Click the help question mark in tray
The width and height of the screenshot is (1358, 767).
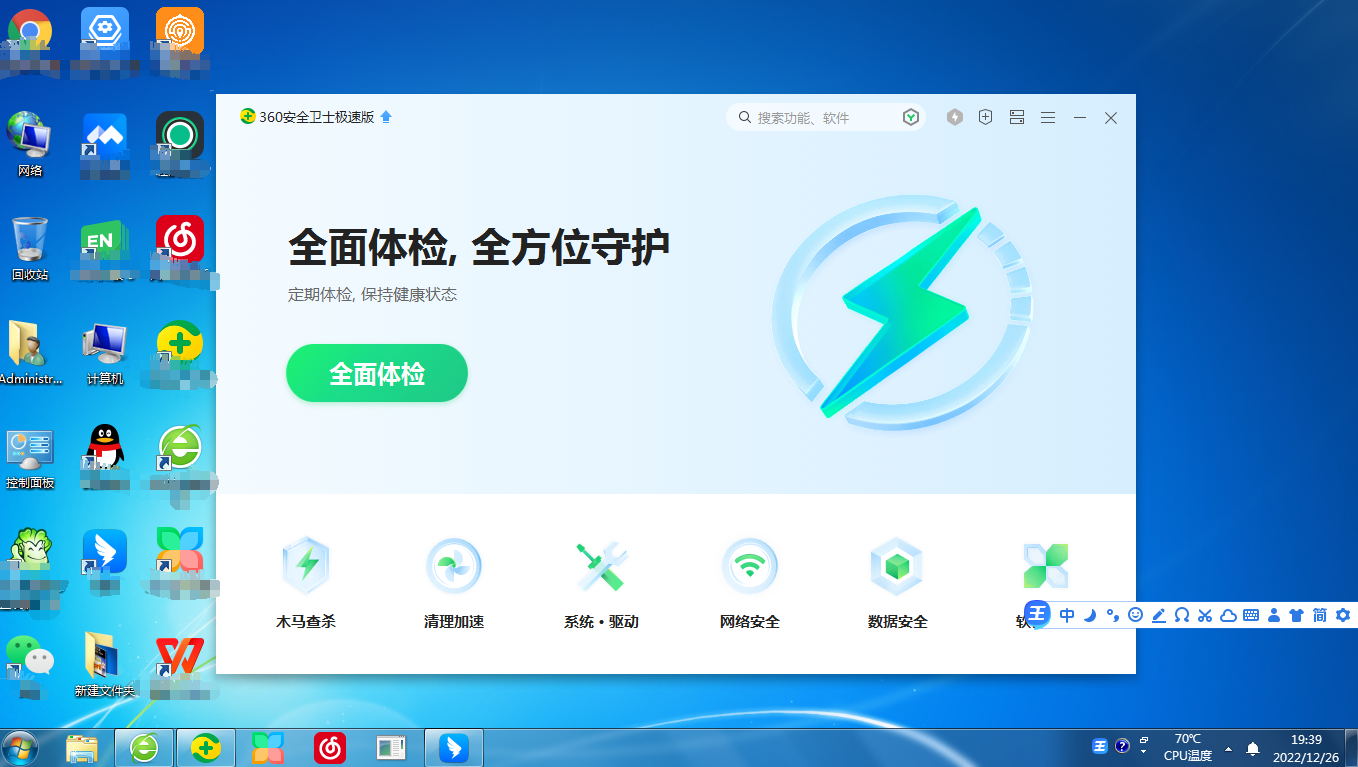[x=1122, y=747]
